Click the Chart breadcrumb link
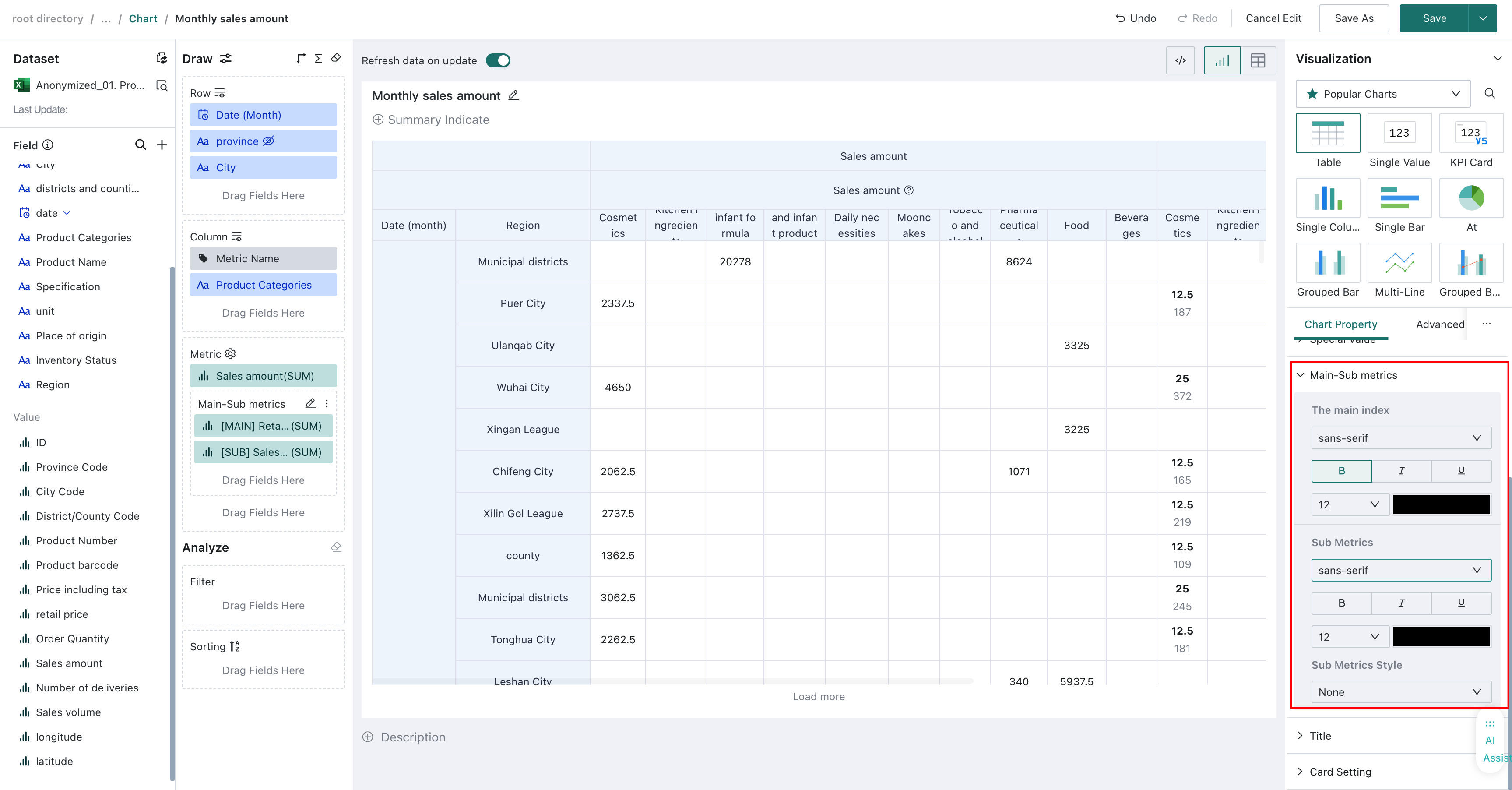Screen dimensions: 1512x790 (x=143, y=18)
